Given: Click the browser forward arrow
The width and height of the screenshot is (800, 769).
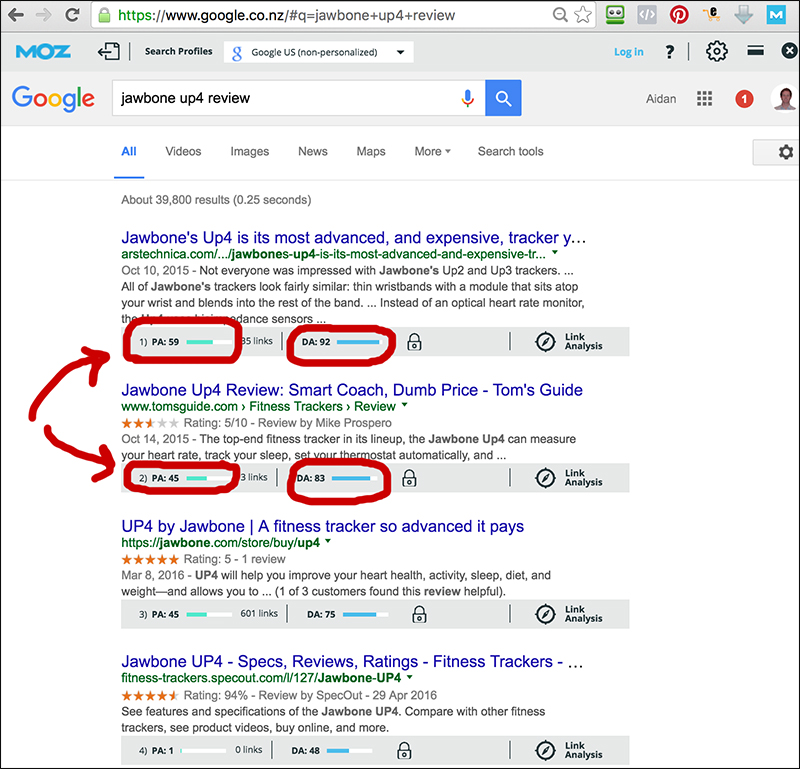Looking at the screenshot, I should click(44, 15).
